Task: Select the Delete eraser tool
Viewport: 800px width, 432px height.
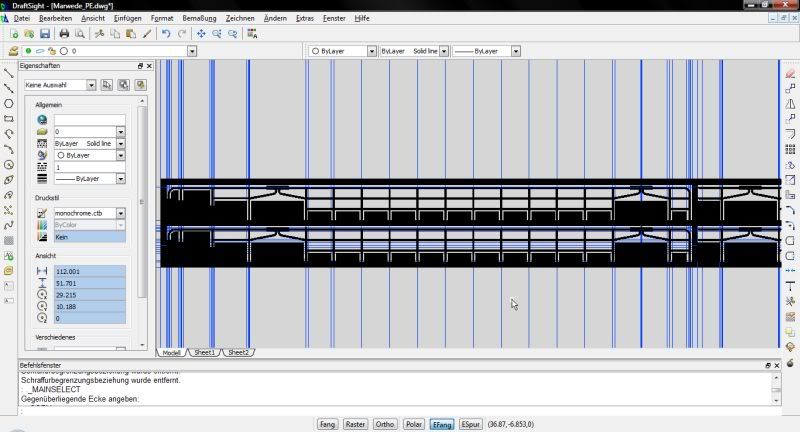Action: (790, 73)
